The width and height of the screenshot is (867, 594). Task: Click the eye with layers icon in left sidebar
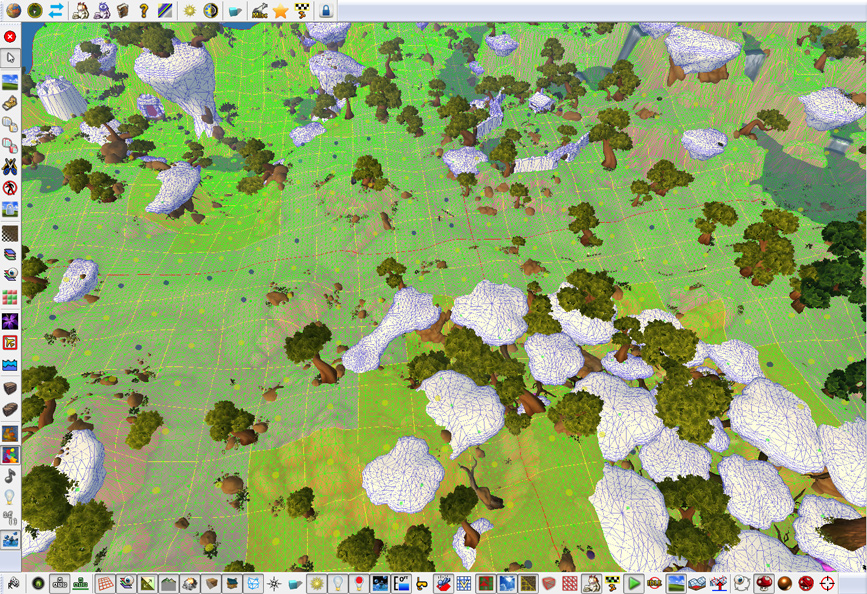[10, 275]
